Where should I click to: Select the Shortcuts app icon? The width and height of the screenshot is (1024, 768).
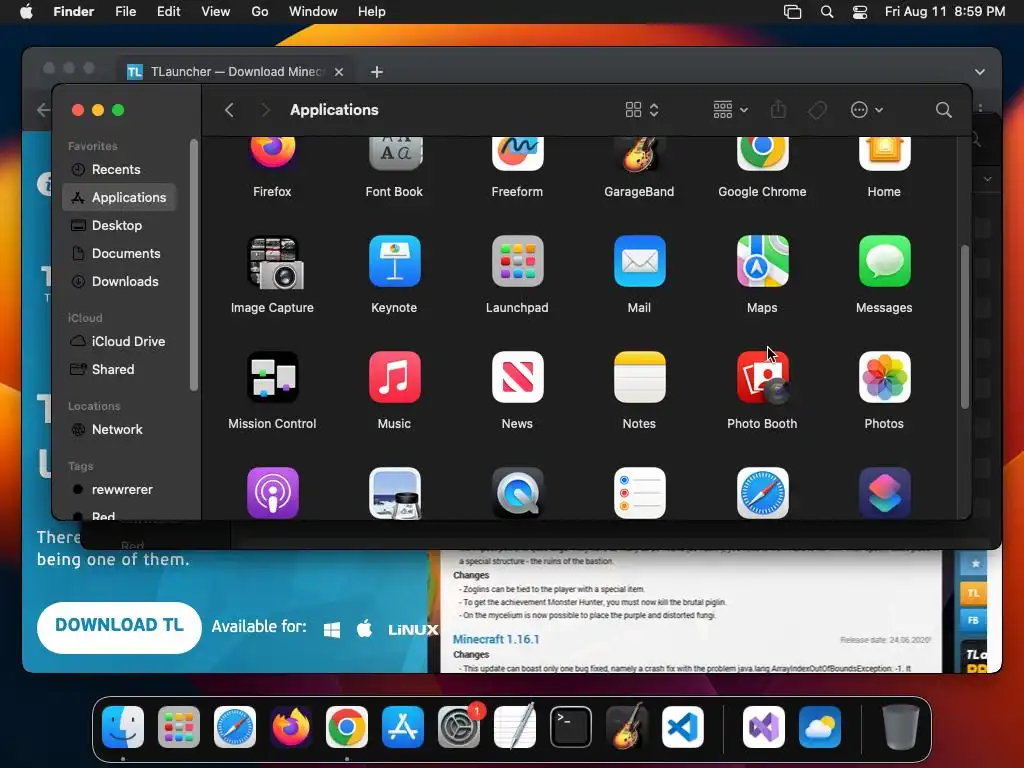click(x=884, y=493)
